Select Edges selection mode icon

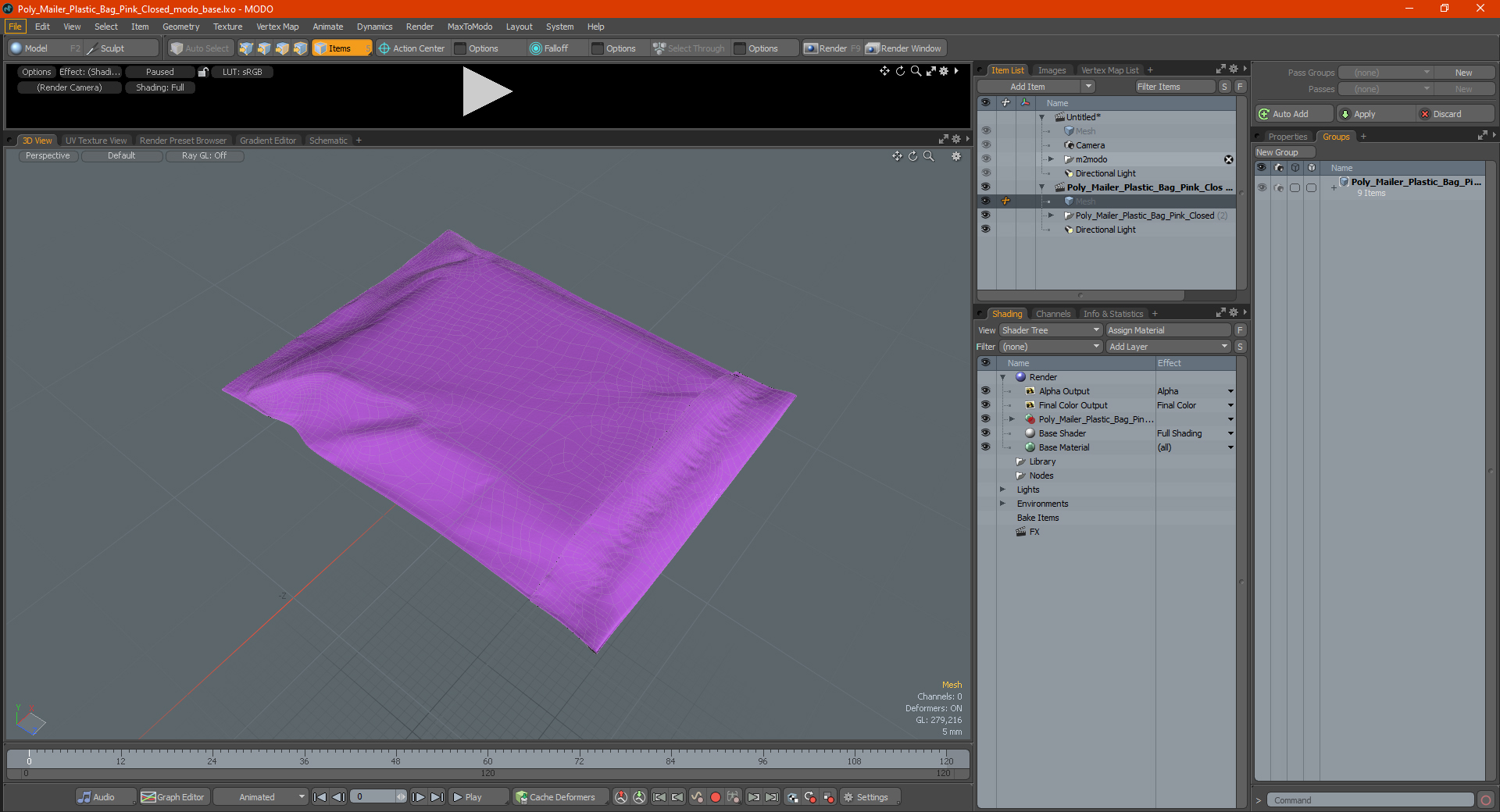264,48
